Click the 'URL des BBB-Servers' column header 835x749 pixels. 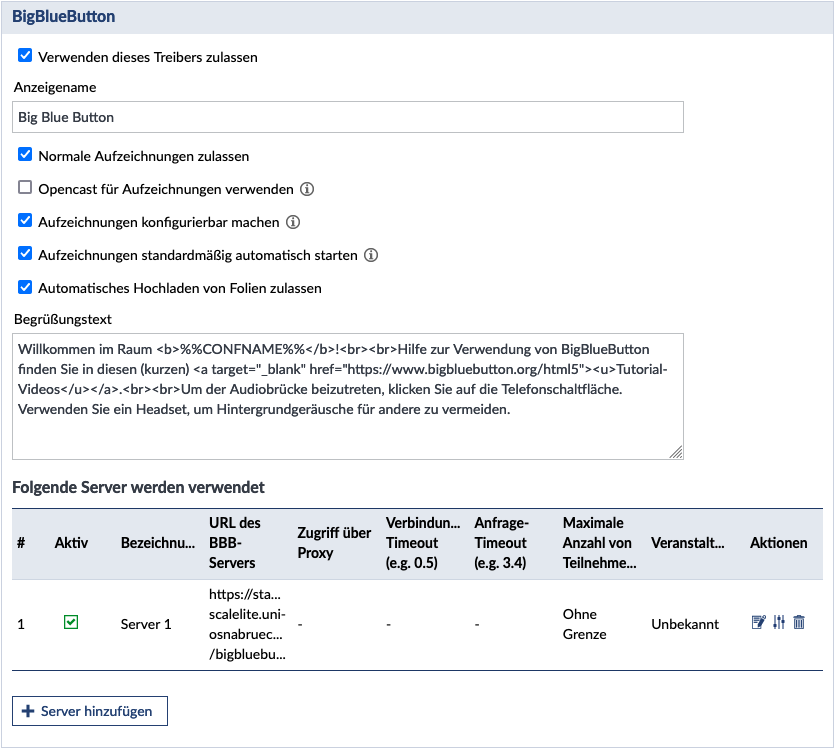(x=235, y=542)
